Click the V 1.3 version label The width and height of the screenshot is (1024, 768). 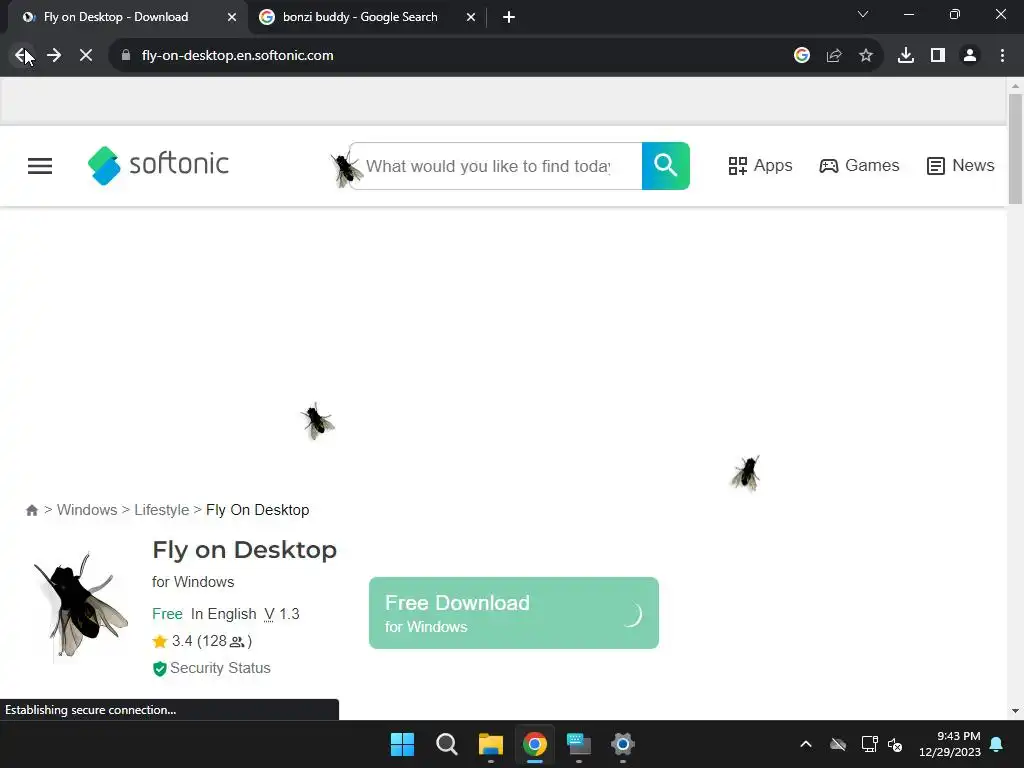[x=282, y=614]
